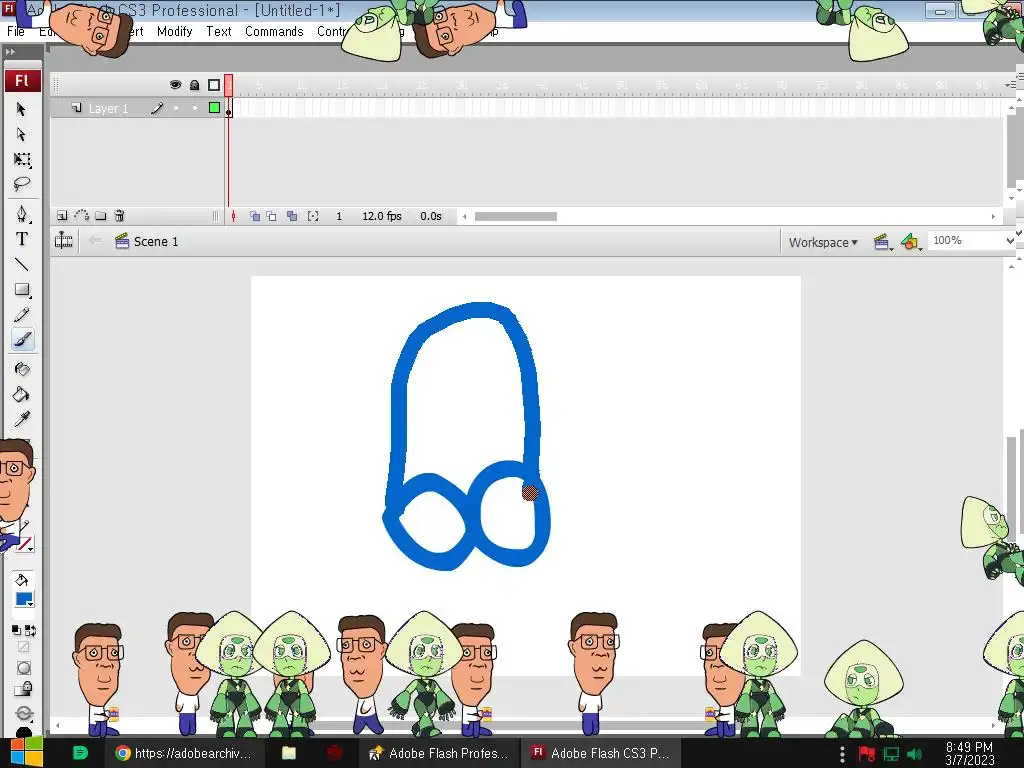Open the File menu
Screen dimensions: 1024x768
(16, 31)
